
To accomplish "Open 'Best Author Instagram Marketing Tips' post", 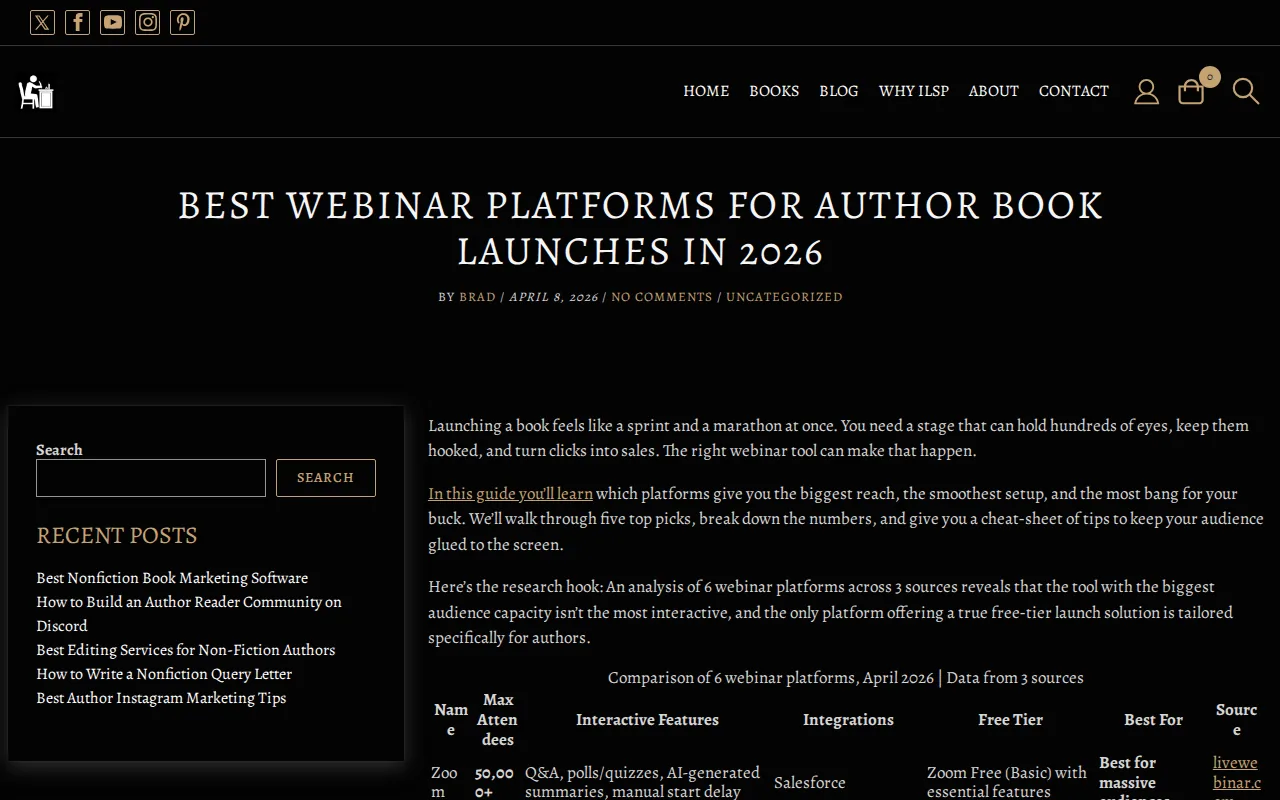I will click(161, 698).
